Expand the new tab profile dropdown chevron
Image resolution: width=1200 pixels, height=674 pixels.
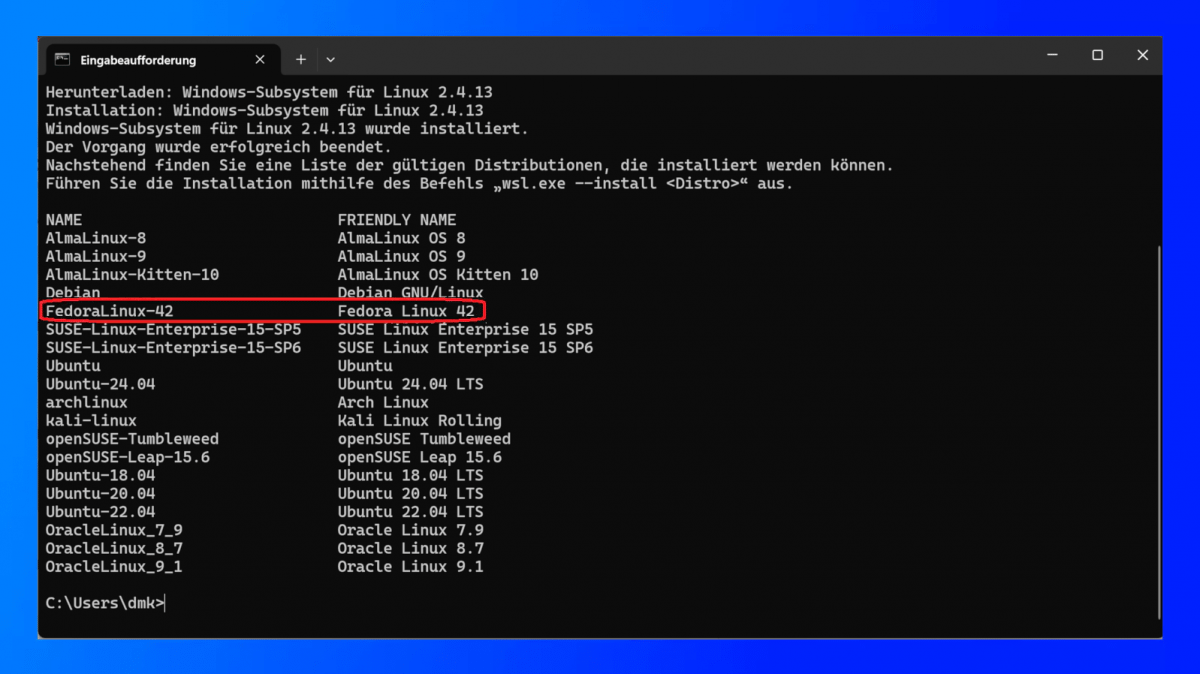click(331, 60)
